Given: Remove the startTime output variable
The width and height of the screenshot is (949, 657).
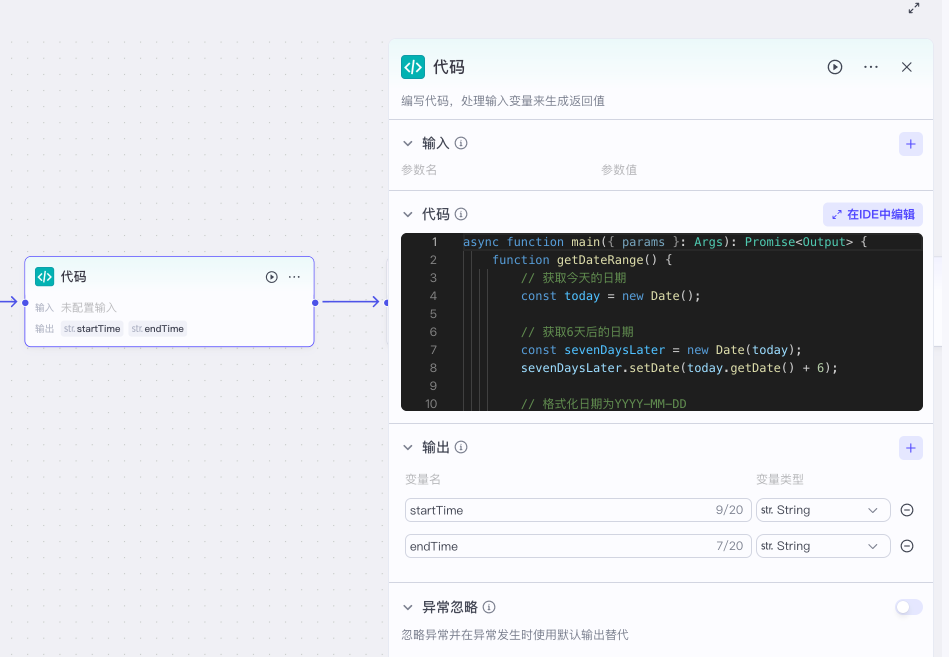Looking at the screenshot, I should pyautogui.click(x=907, y=510).
